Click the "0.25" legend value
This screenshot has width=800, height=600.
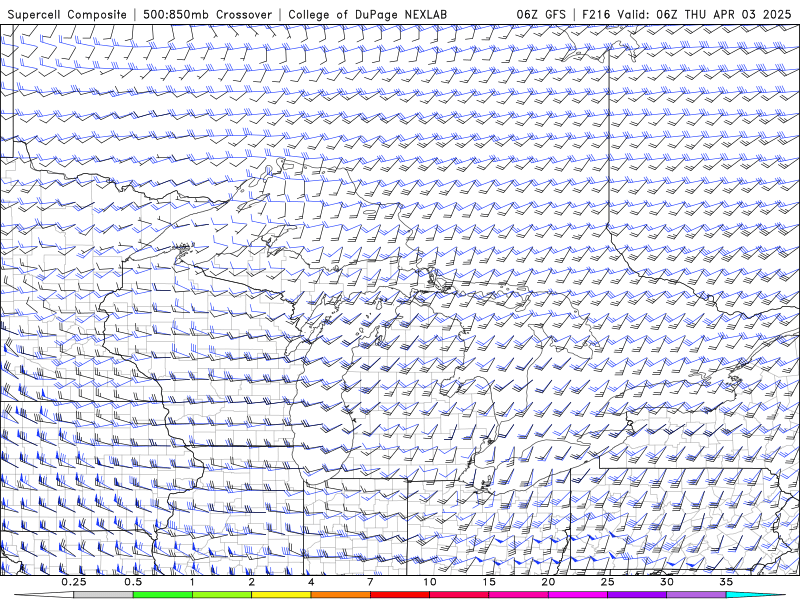point(74,582)
